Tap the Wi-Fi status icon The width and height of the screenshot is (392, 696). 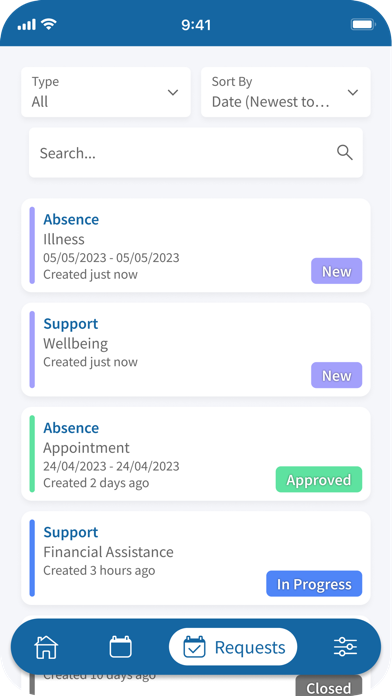48,24
